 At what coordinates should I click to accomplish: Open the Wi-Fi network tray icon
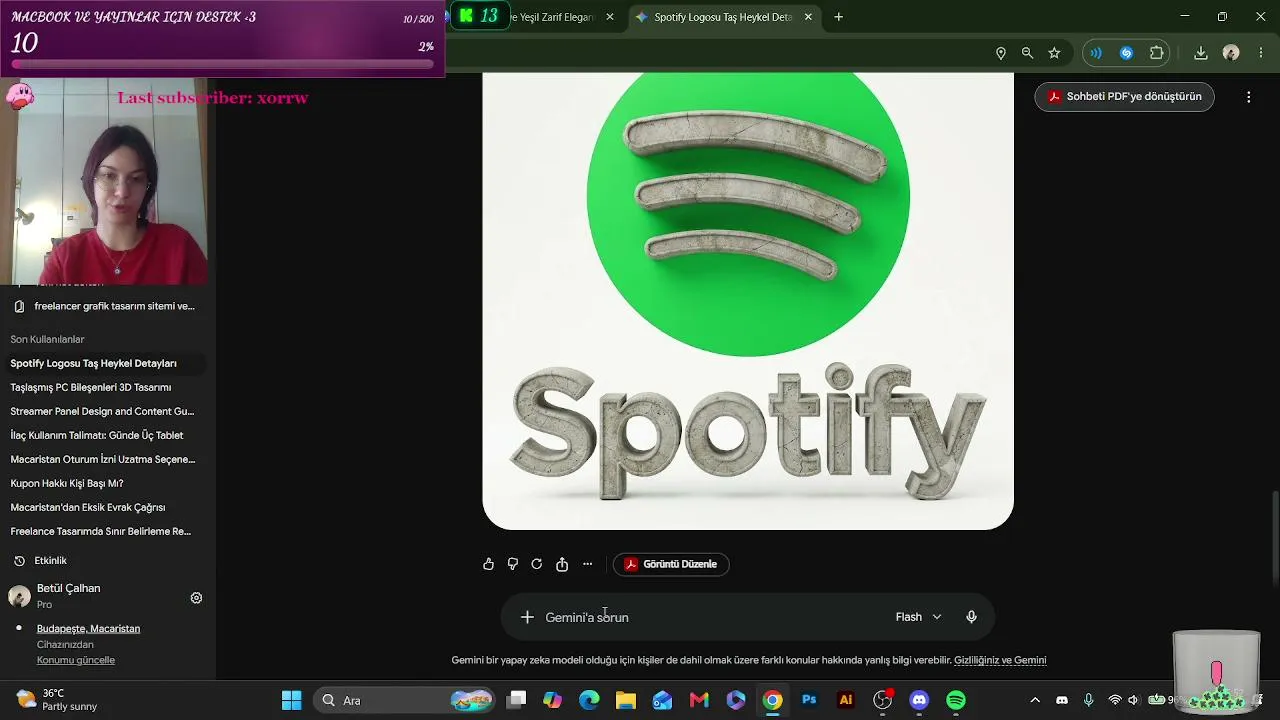tap(1115, 700)
